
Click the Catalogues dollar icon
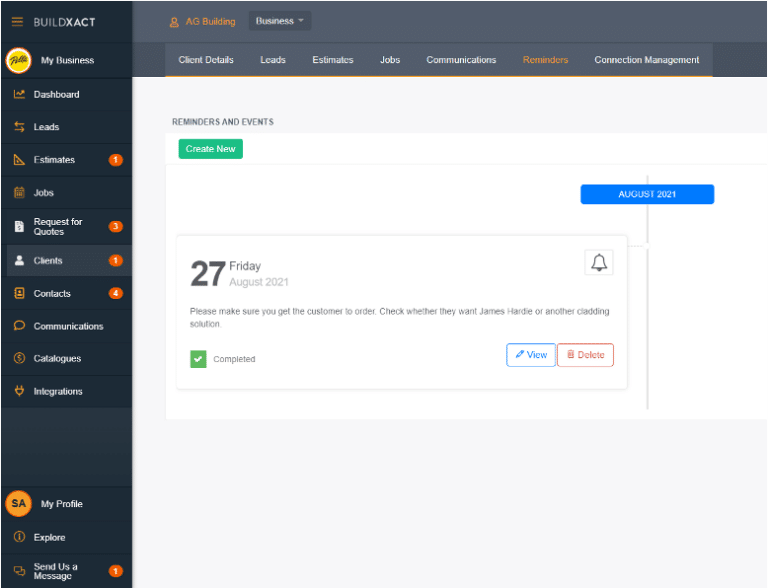click(19, 358)
